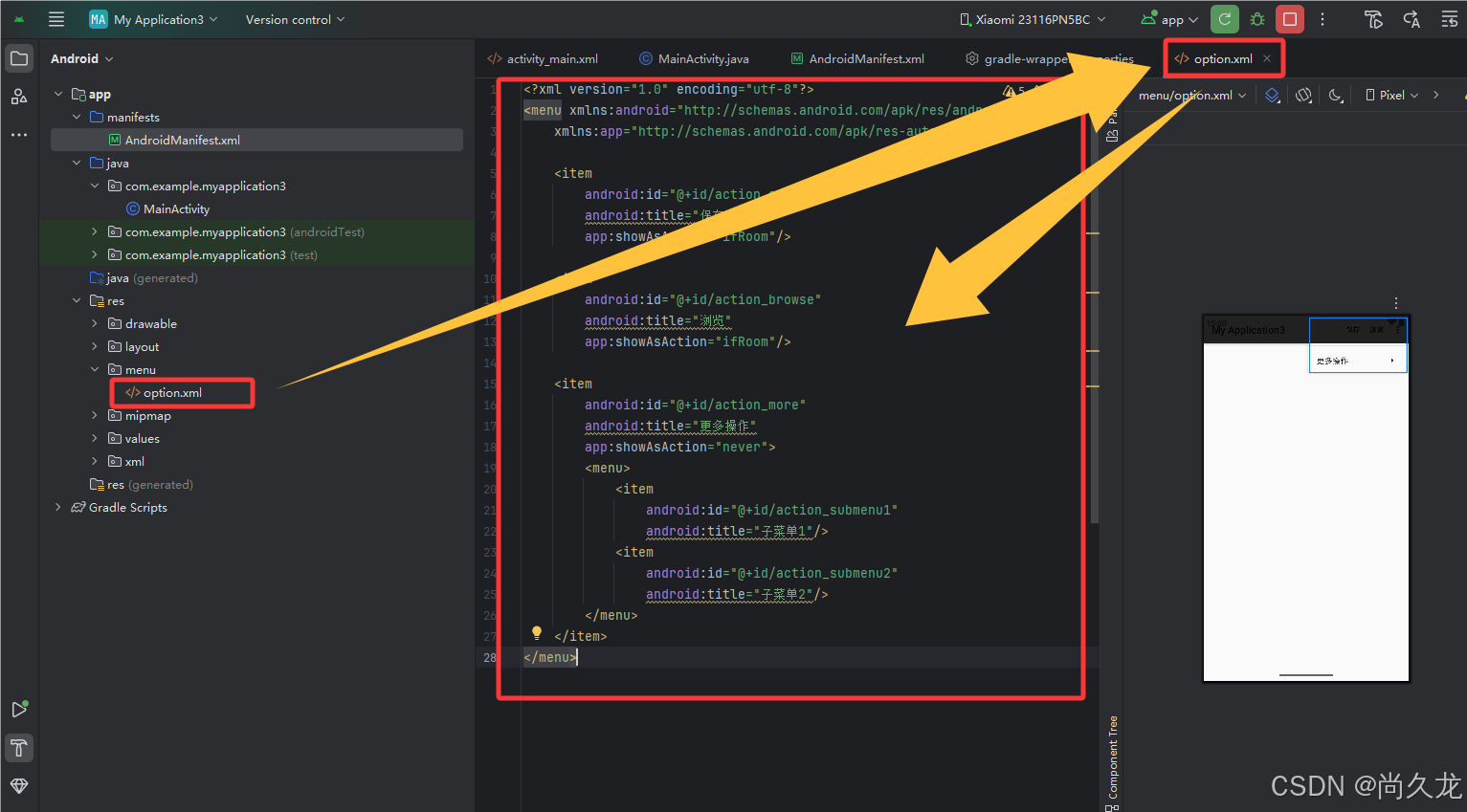1467x812 pixels.
Task: Open the Run tool window icon
Action: (x=19, y=709)
